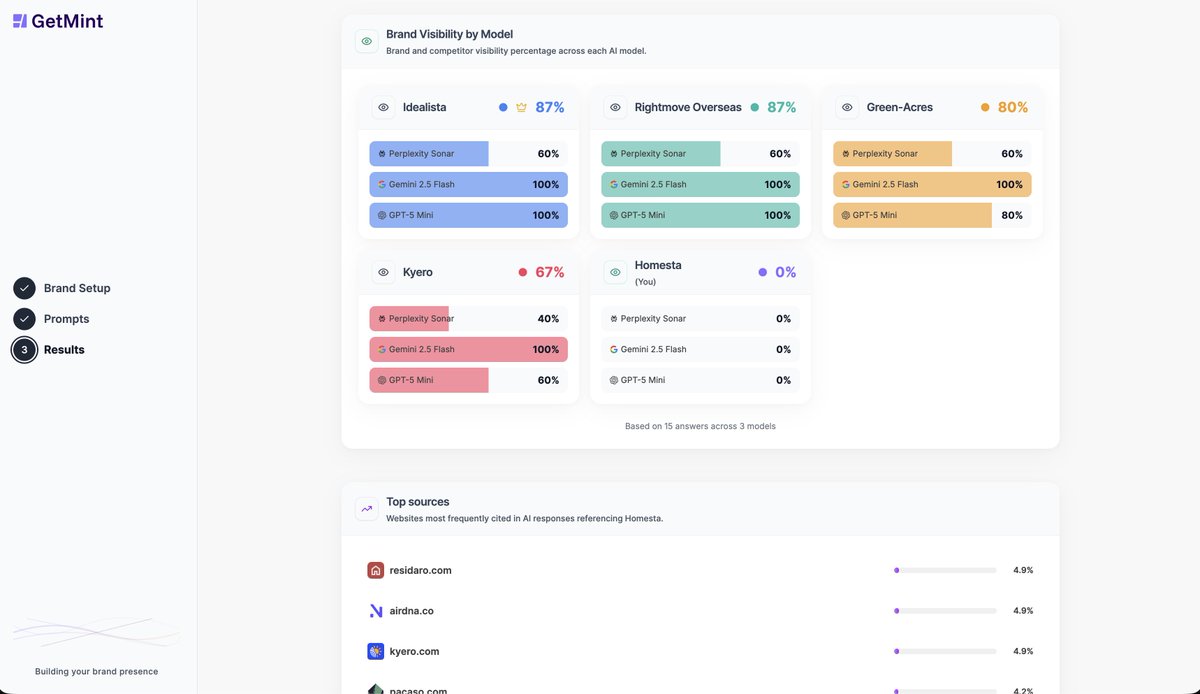This screenshot has height=694, width=1200.
Task: Click the orange color dot on Green-Acres
Action: 985,107
